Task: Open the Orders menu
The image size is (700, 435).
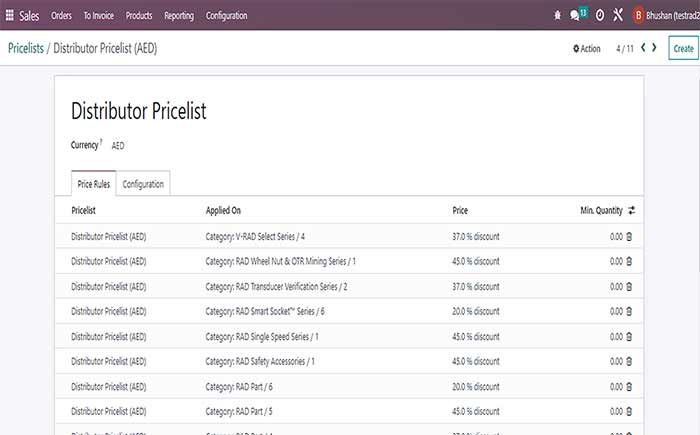Action: pyautogui.click(x=61, y=16)
